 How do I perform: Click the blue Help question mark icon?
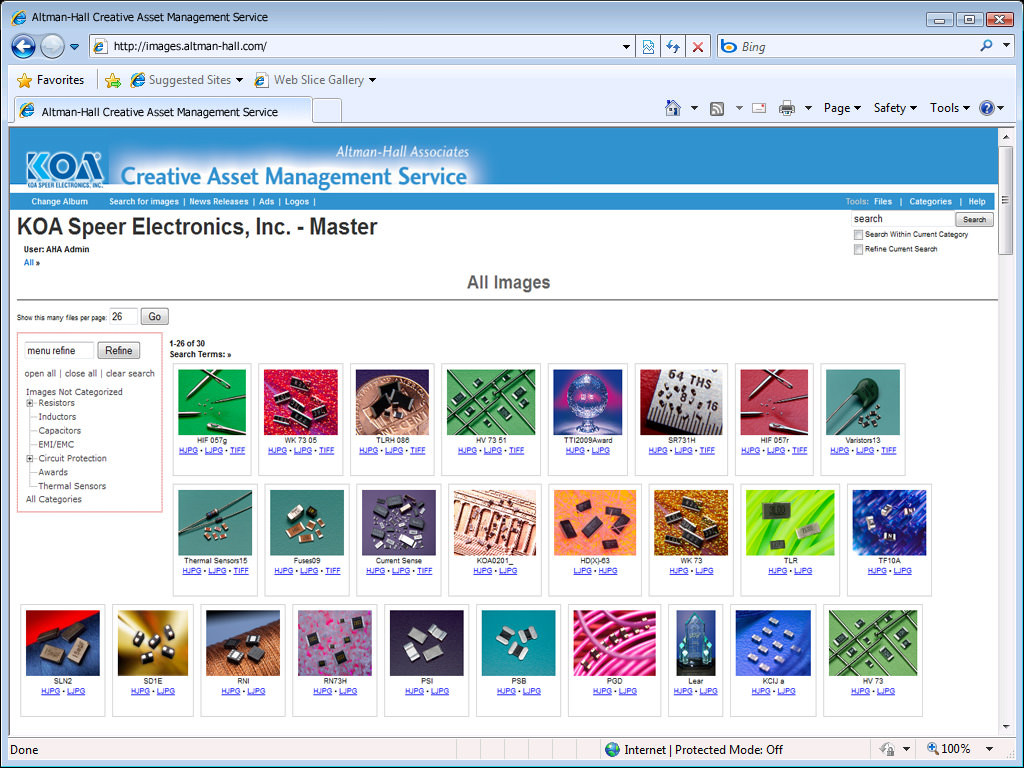point(987,108)
